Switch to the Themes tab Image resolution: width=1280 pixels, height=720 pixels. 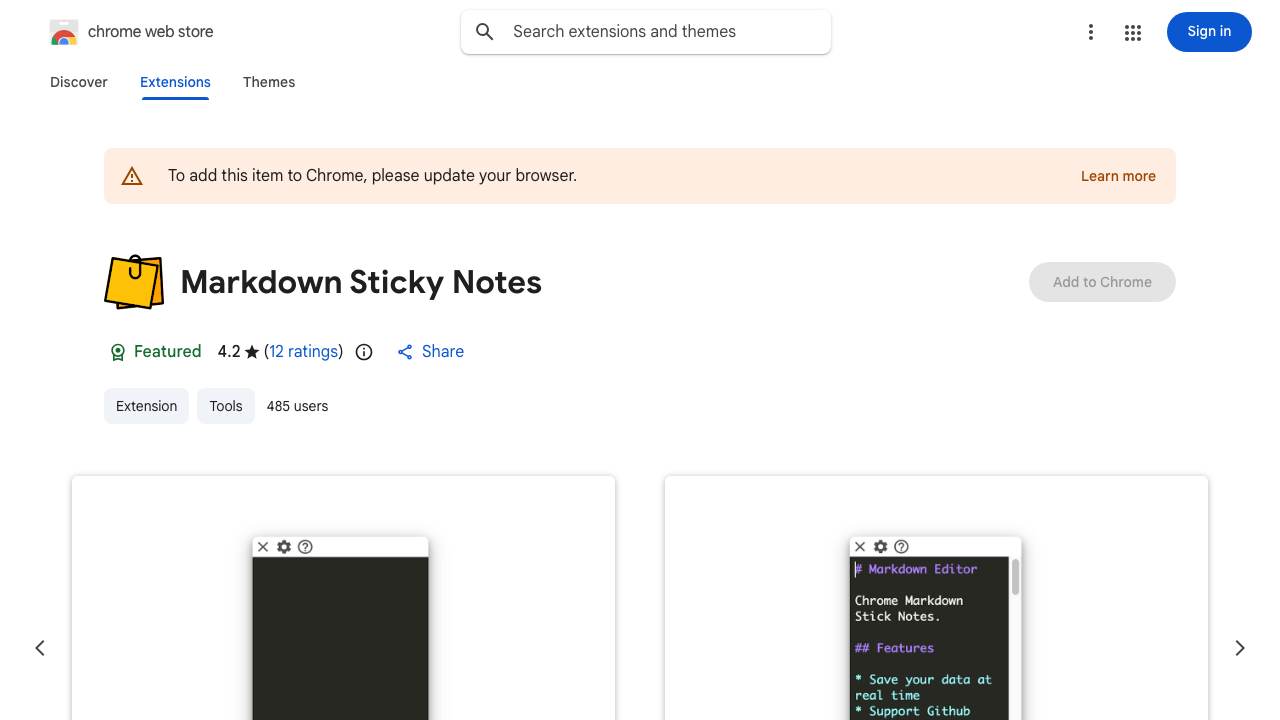pos(269,82)
